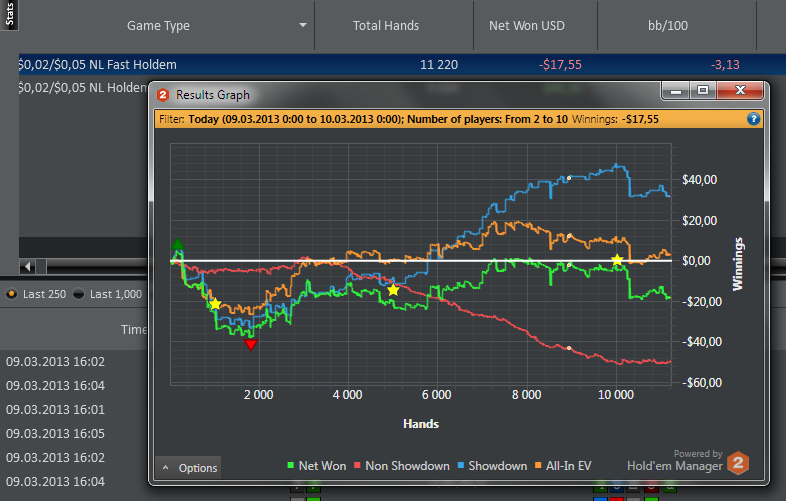Image resolution: width=786 pixels, height=501 pixels.
Task: Select the NL Fast Holdem stats row
Action: pos(300,65)
